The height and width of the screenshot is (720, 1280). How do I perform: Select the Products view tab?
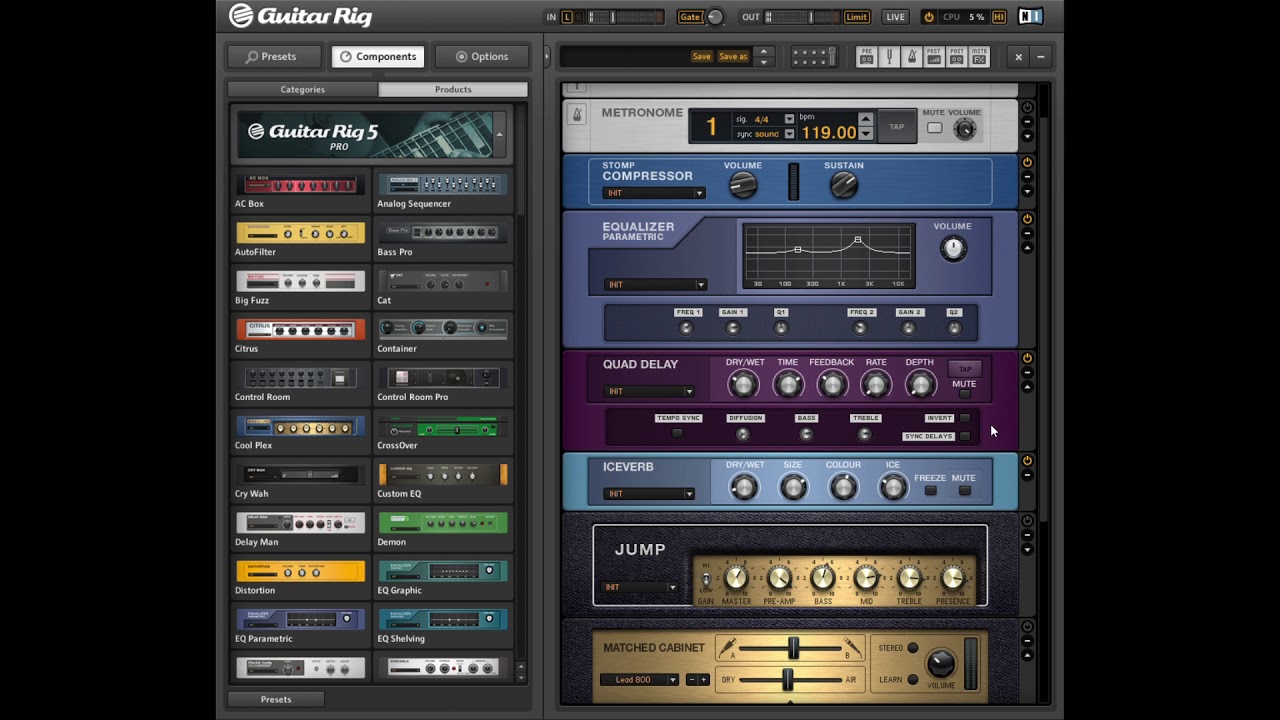tap(453, 90)
